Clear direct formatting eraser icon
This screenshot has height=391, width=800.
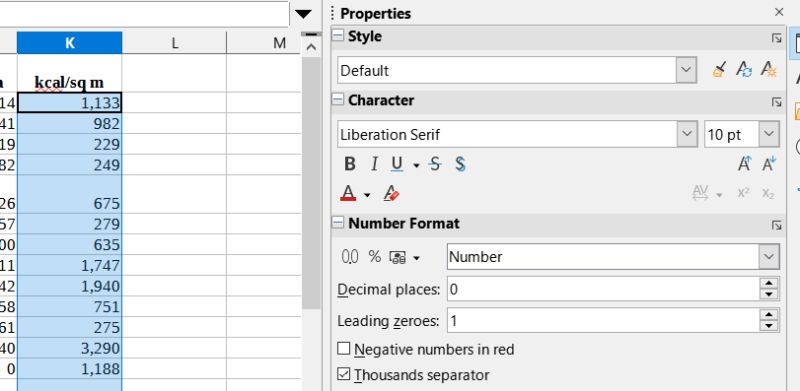[391, 193]
